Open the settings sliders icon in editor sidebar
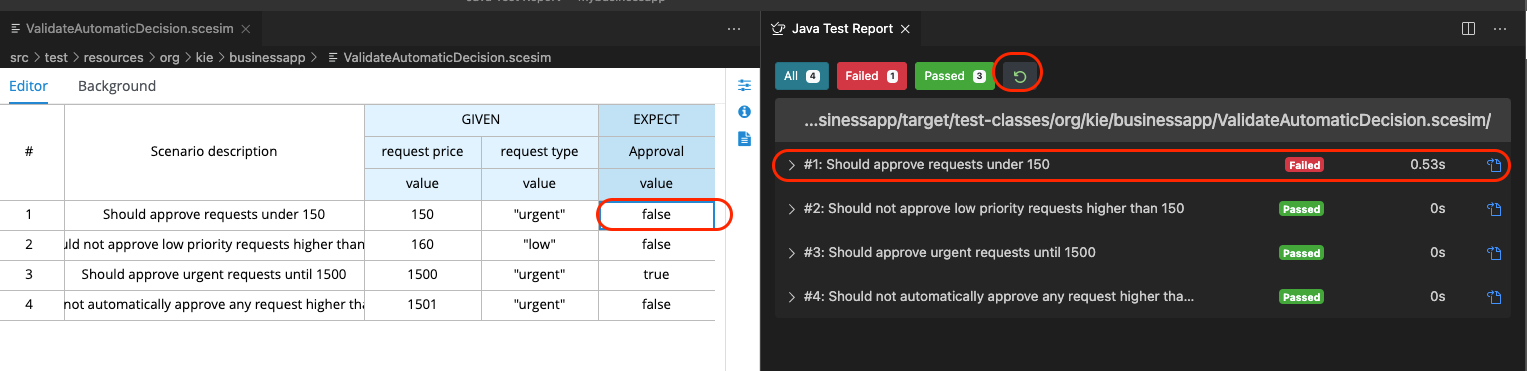This screenshot has height=371, width=1527. (x=744, y=86)
